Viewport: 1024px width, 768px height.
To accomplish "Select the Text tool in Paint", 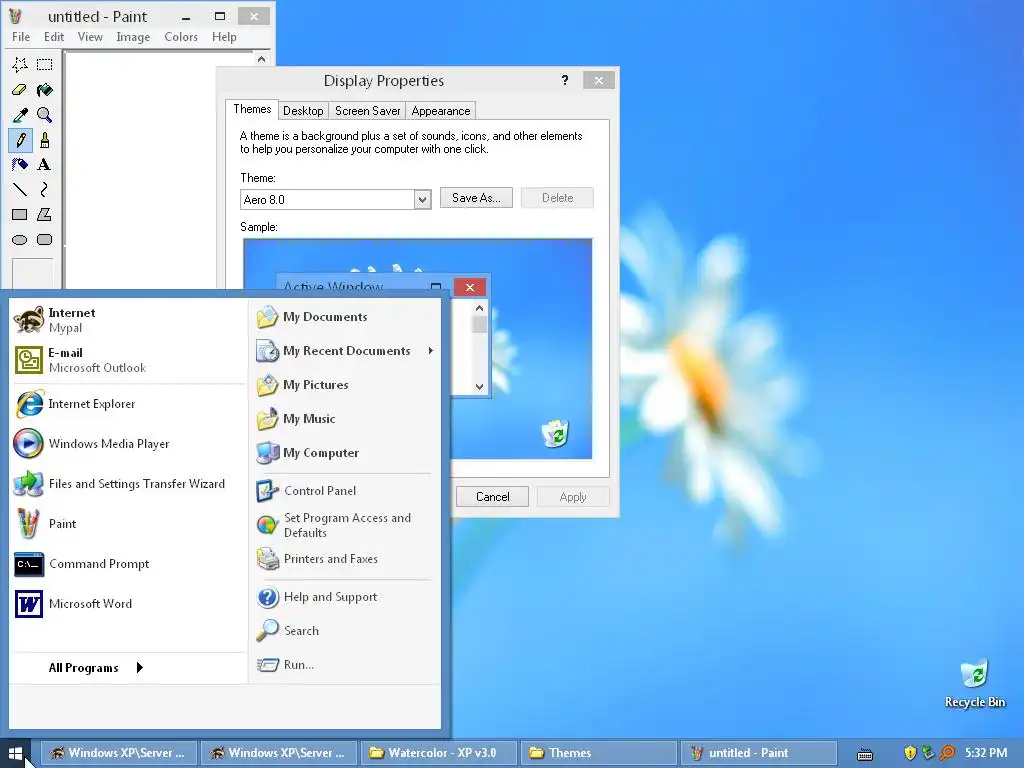I will [x=44, y=165].
